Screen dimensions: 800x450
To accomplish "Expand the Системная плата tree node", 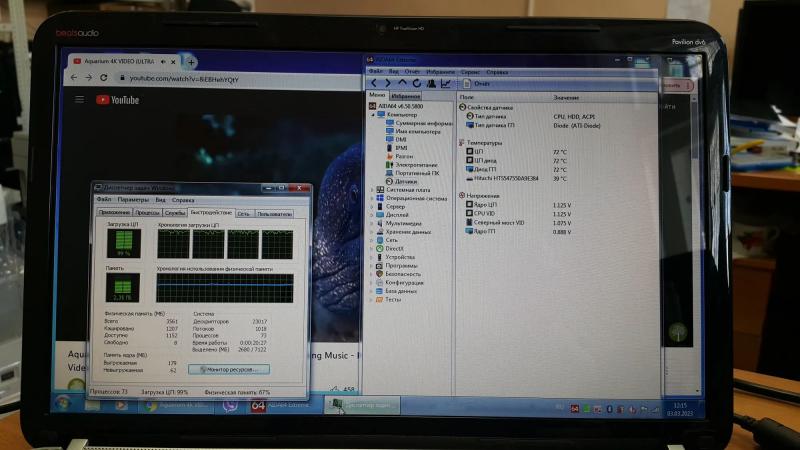I will point(372,190).
